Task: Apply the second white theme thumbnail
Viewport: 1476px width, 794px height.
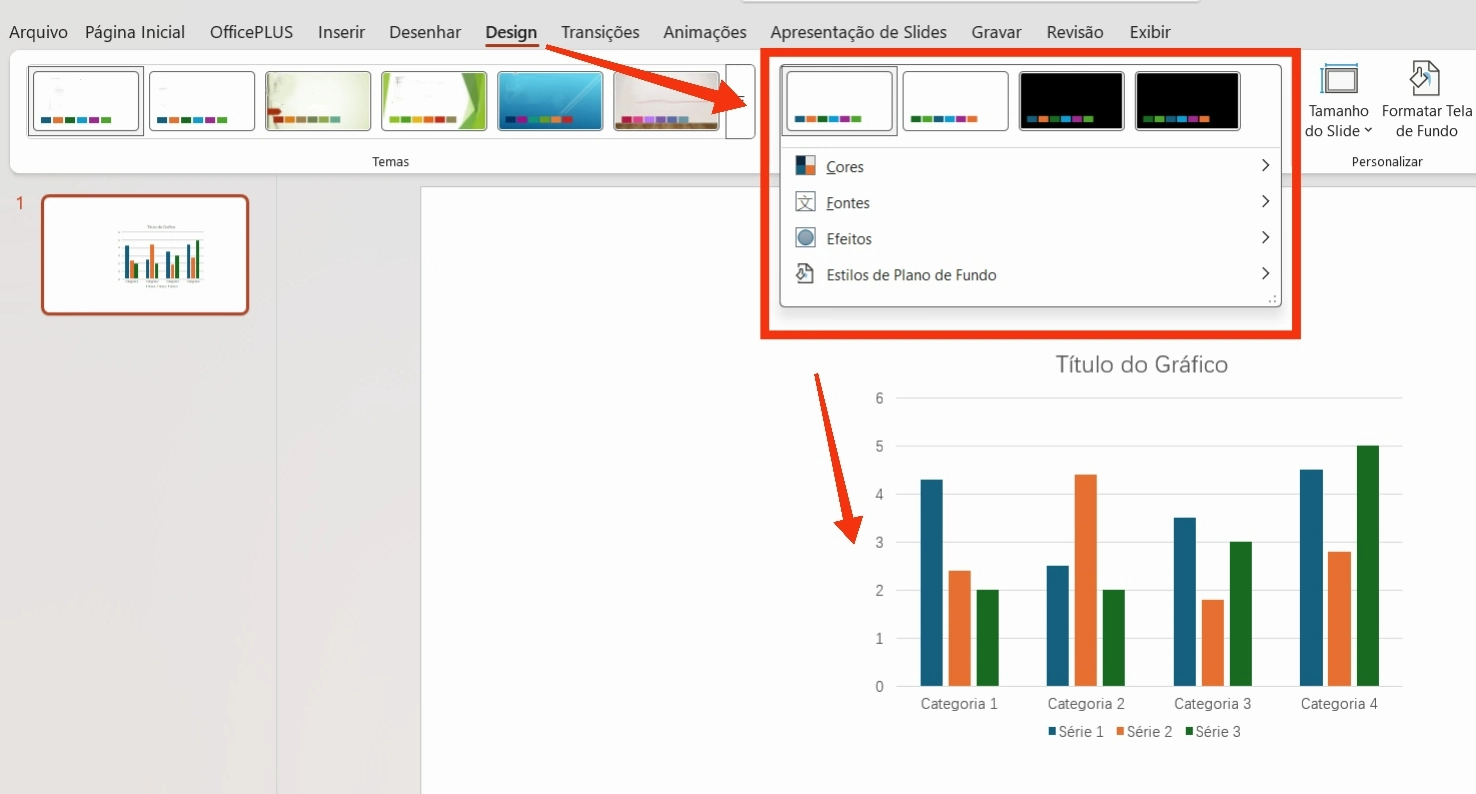Action: click(x=202, y=101)
